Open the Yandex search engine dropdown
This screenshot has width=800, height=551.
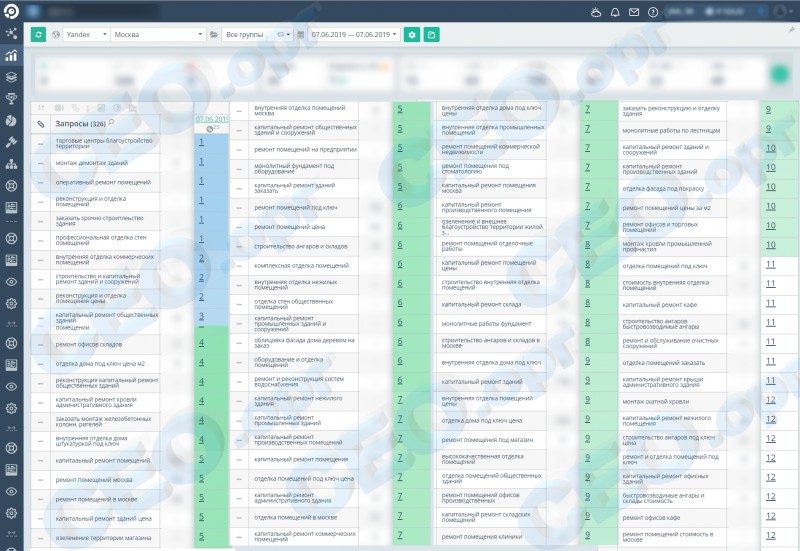[87, 34]
